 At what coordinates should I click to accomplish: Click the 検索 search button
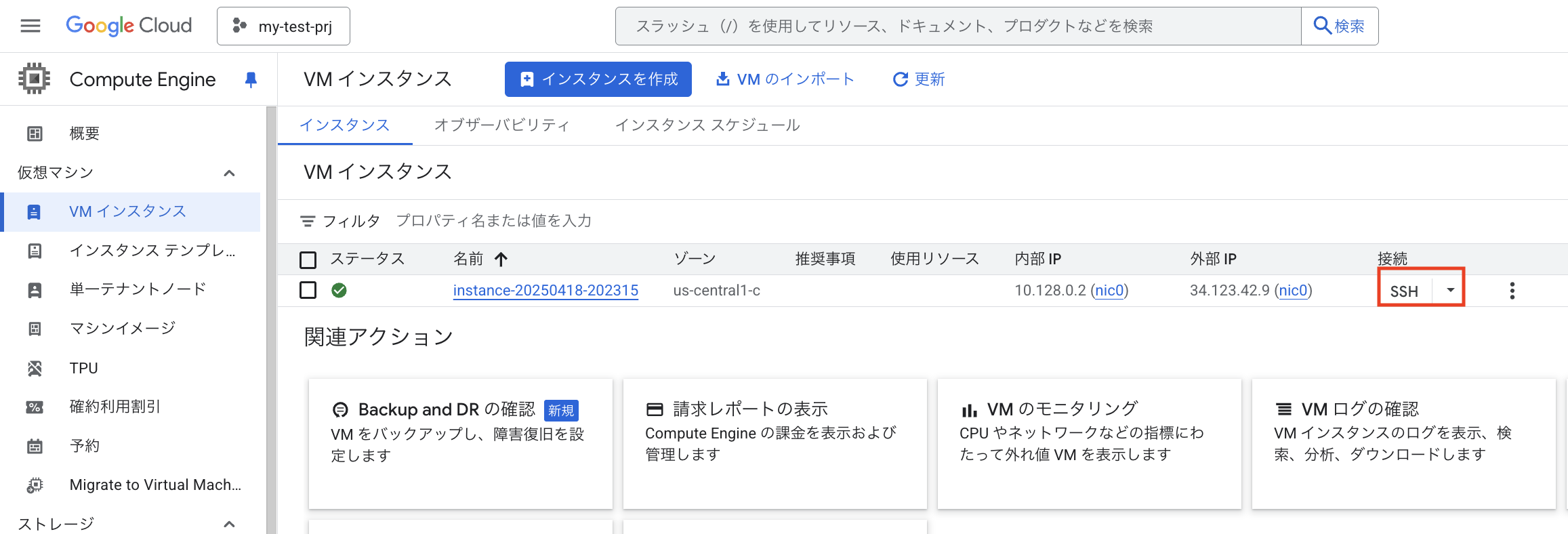[x=1340, y=26]
